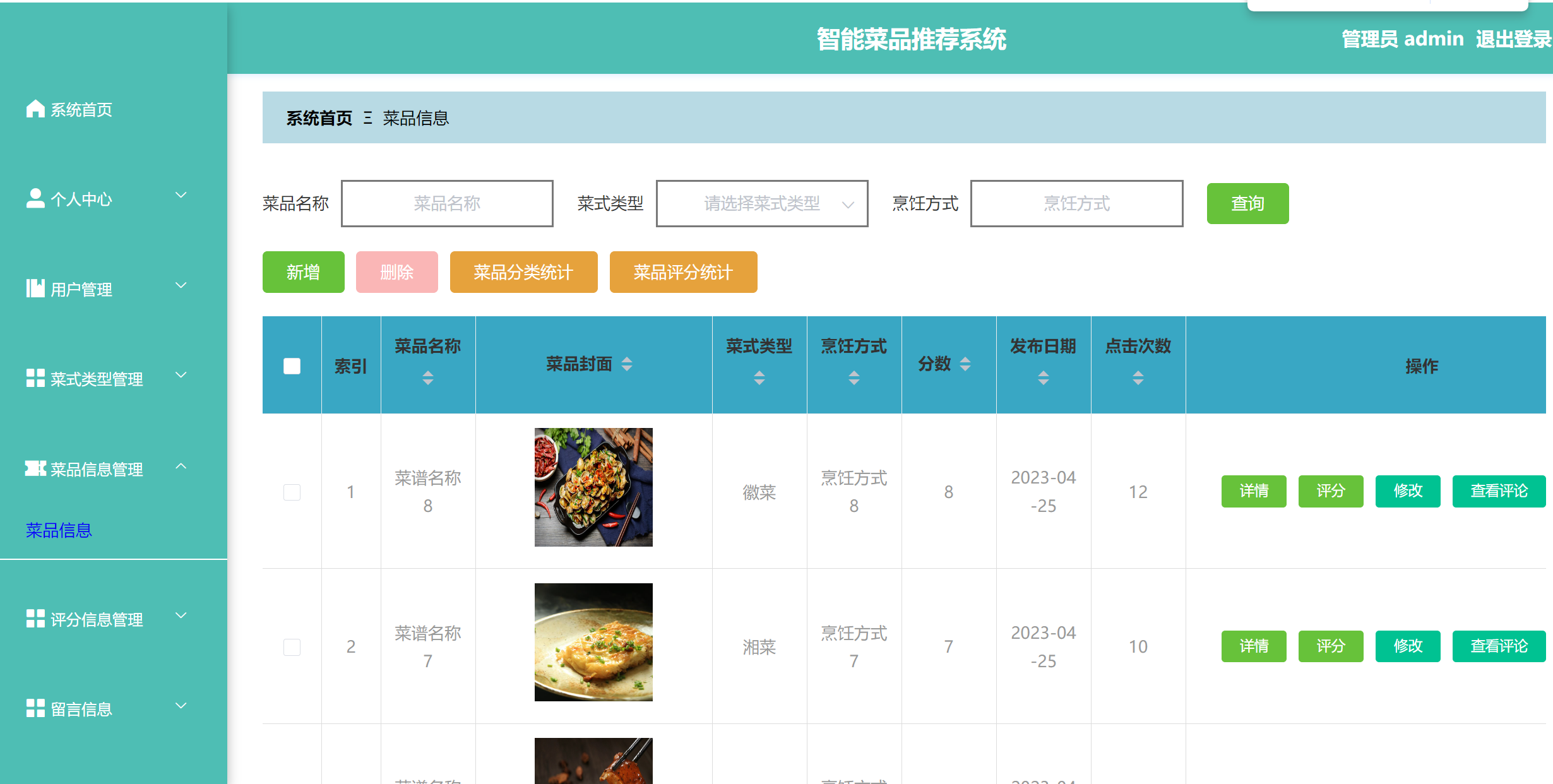Click the sort arrows on 分数 column

tap(965, 364)
